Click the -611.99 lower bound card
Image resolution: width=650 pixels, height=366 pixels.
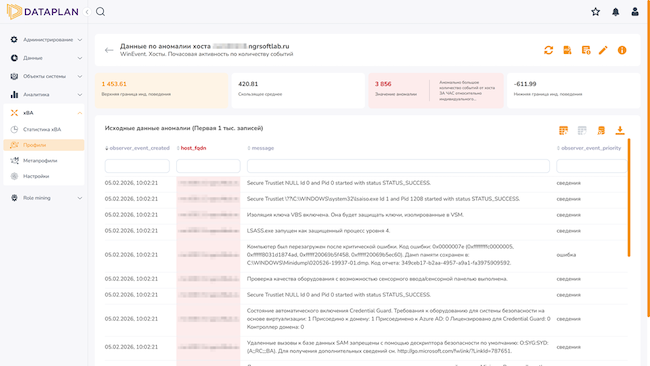(573, 90)
